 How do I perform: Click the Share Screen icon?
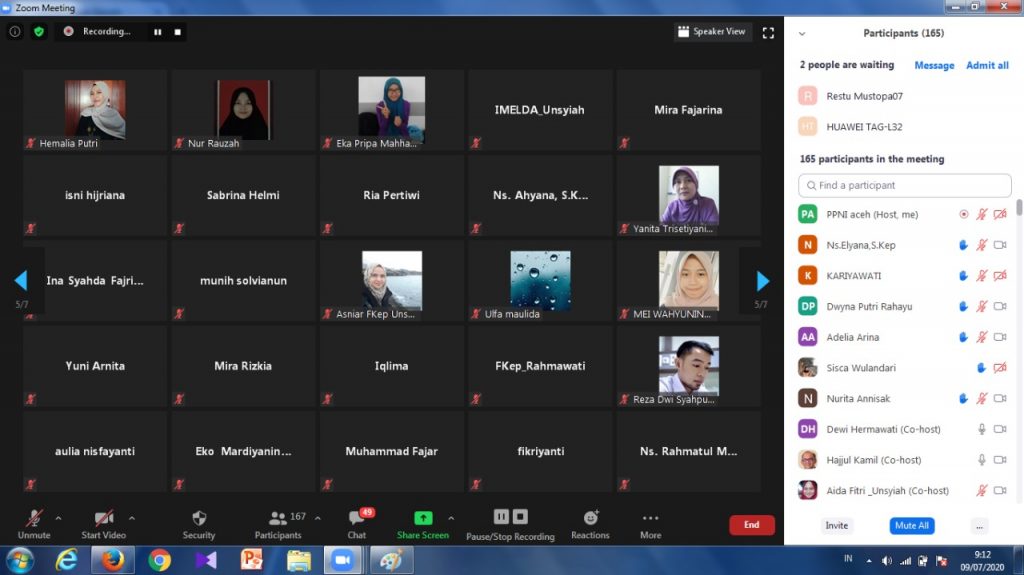click(x=422, y=518)
